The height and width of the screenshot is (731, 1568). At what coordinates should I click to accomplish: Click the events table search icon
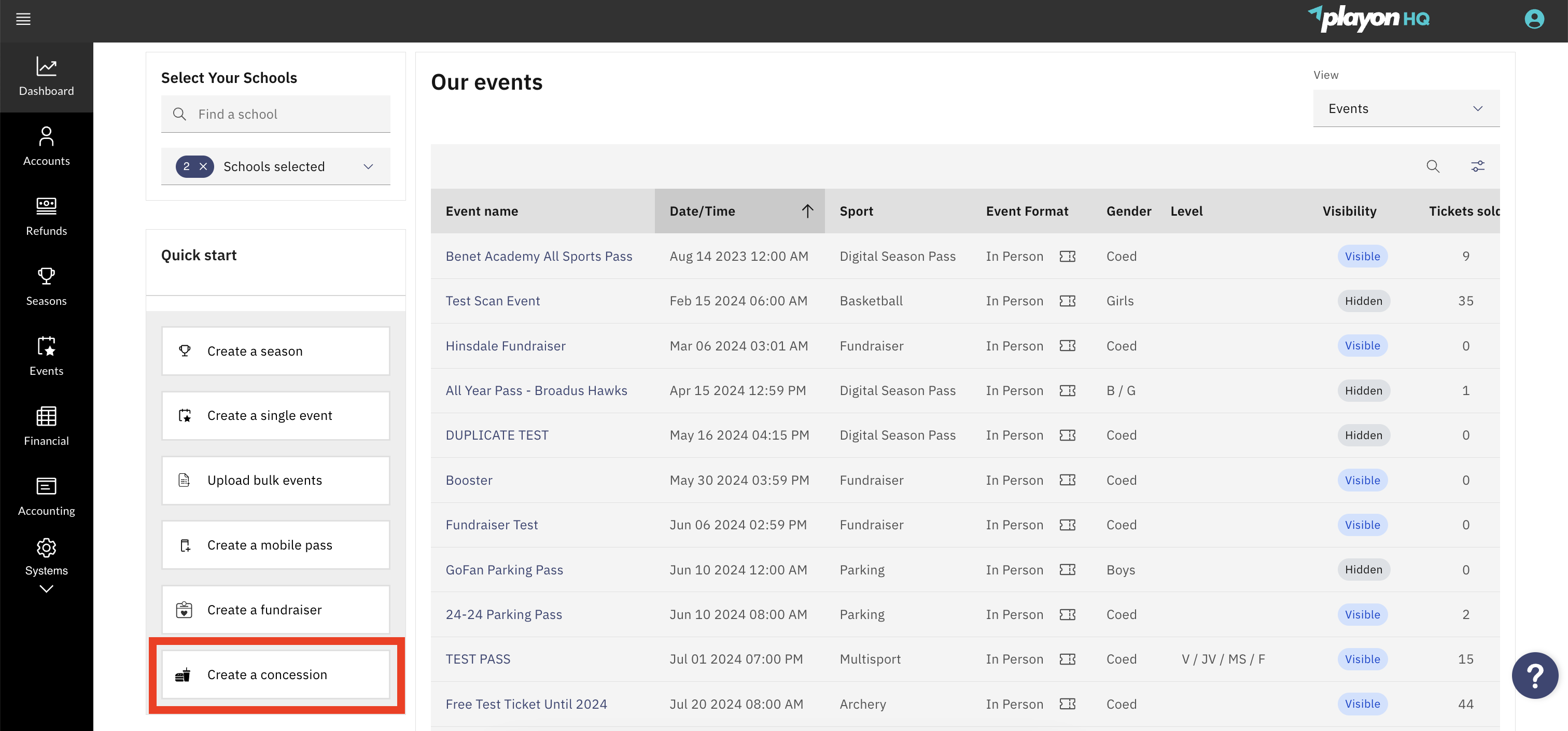pyautogui.click(x=1433, y=166)
